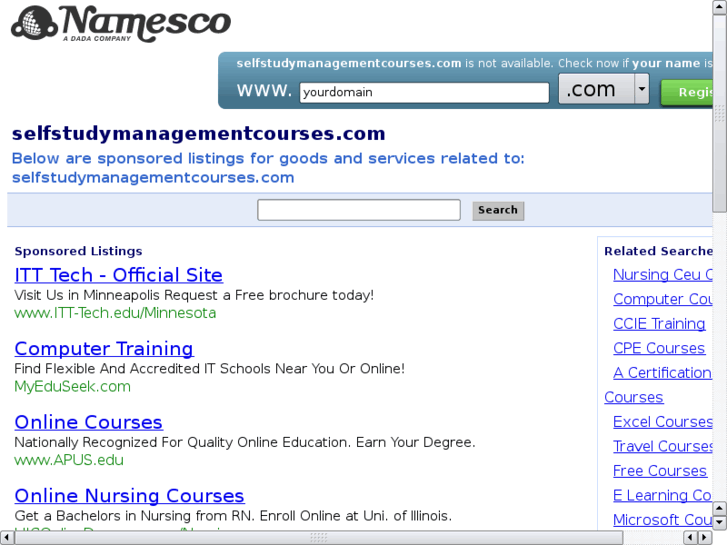The image size is (727, 545).
Task: Select the Microsoft Courses related search
Action: 663,520
